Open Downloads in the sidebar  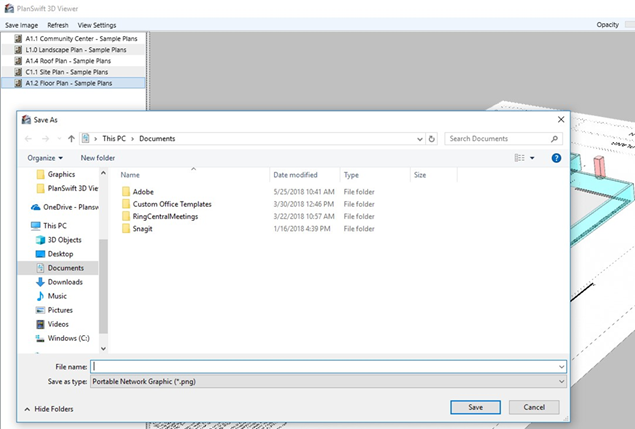pos(59,282)
